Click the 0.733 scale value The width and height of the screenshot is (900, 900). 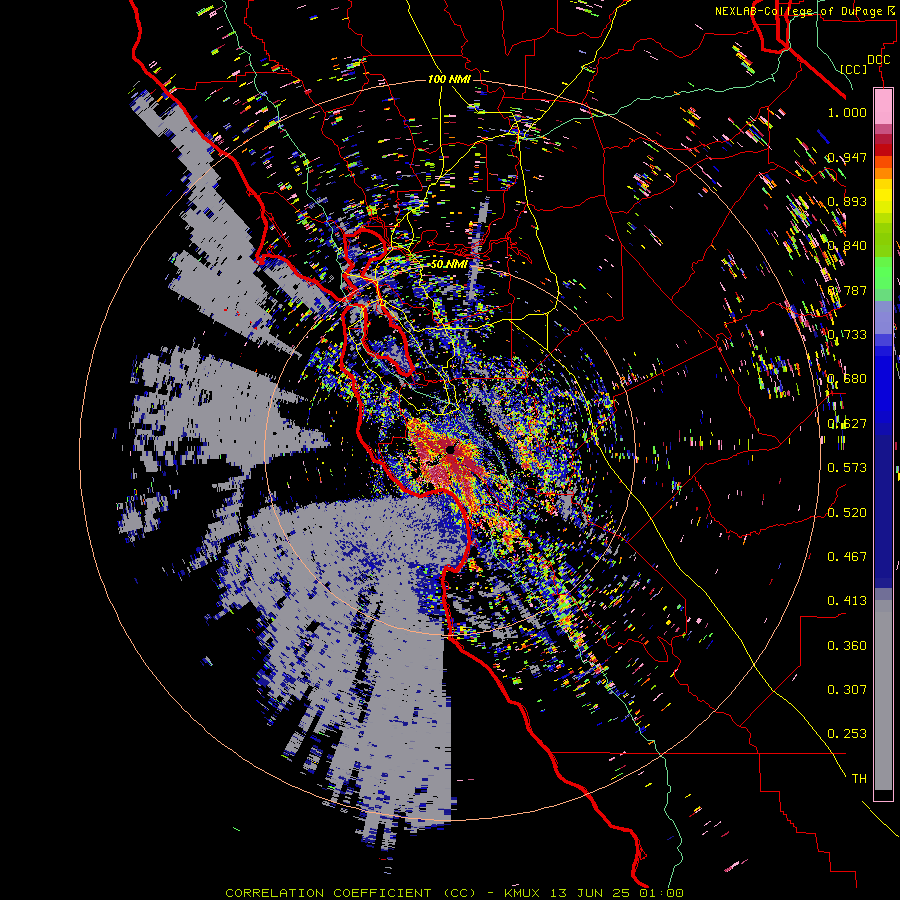[x=847, y=335]
